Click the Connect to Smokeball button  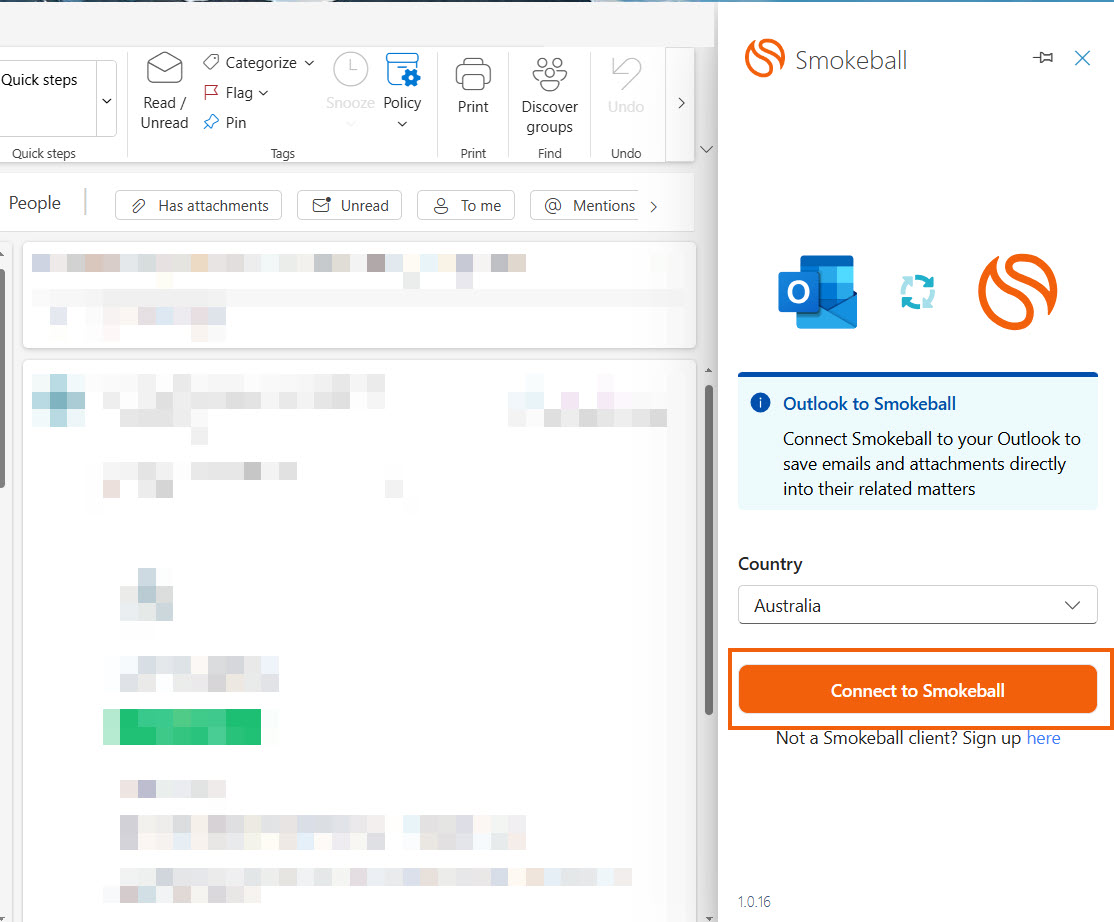click(917, 690)
